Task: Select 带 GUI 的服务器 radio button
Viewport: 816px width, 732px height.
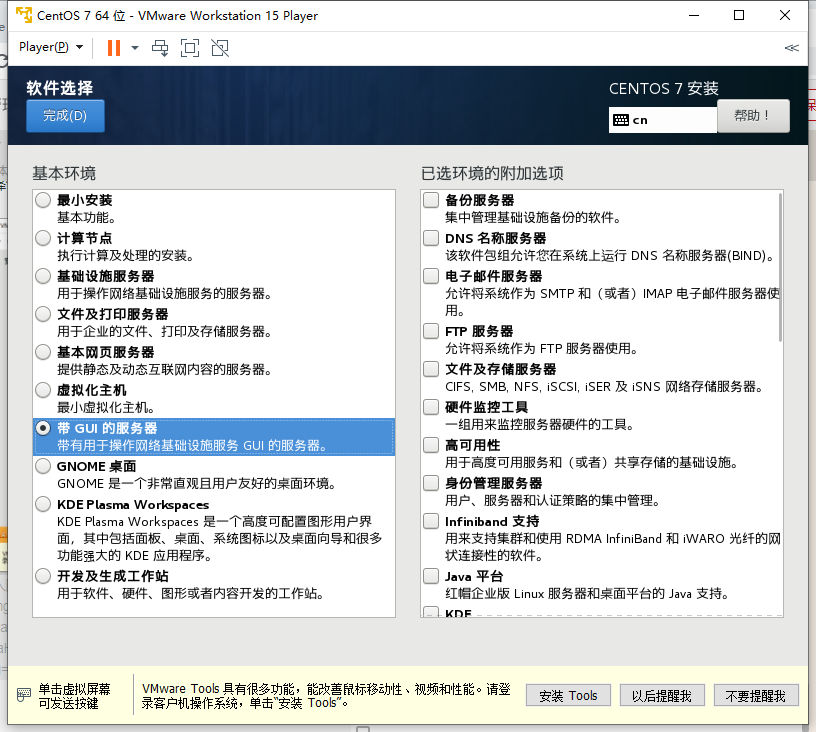Action: [43, 428]
